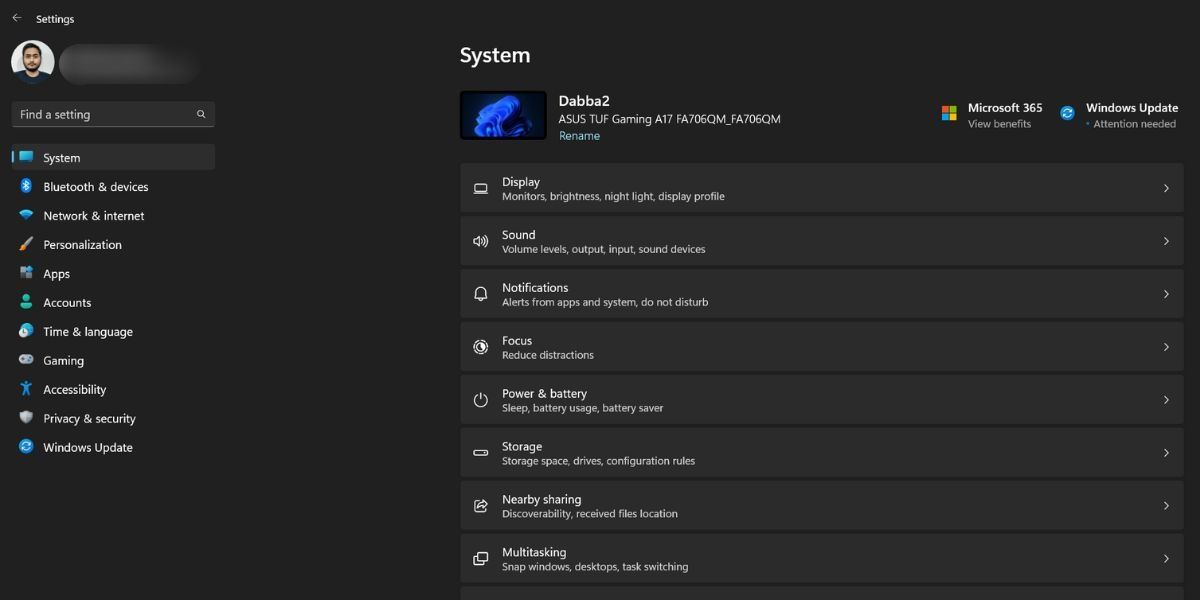Open the Power & battery icon
1200x600 pixels.
click(x=481, y=400)
